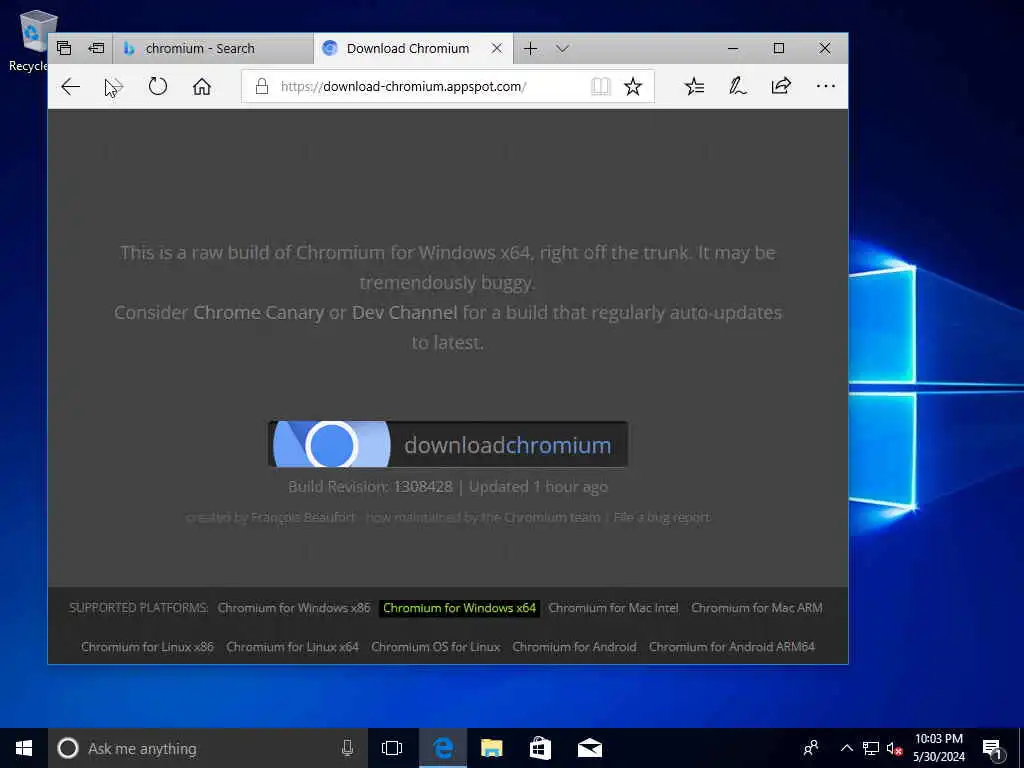Go to the home page
Viewport: 1024px width, 768px height.
202,86
